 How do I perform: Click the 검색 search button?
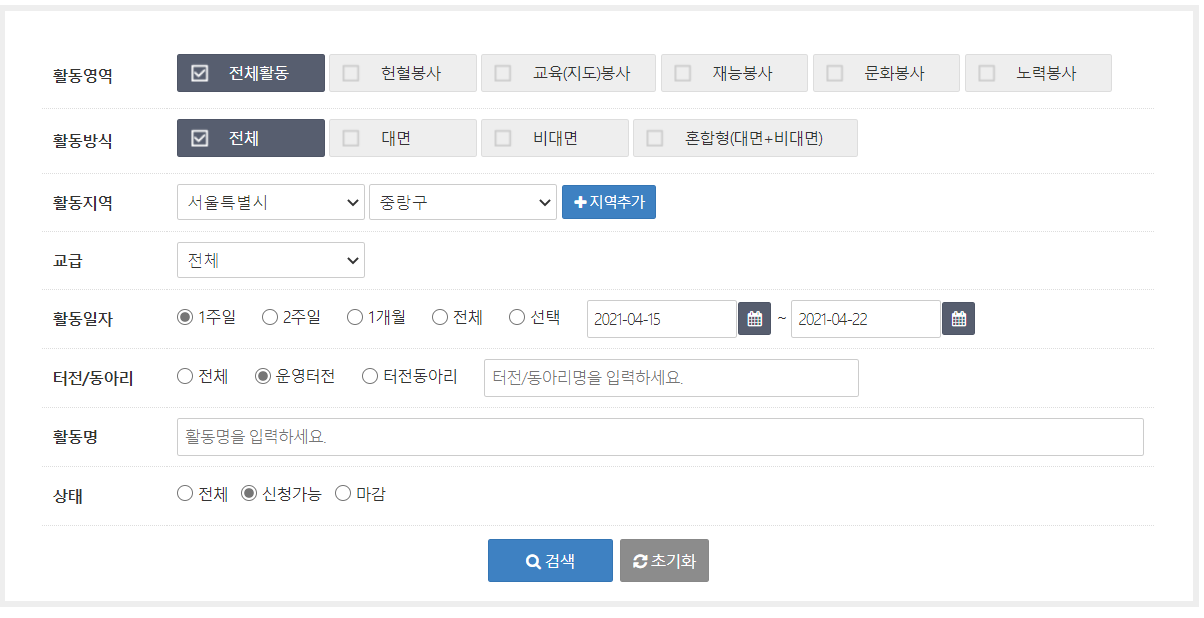(550, 561)
